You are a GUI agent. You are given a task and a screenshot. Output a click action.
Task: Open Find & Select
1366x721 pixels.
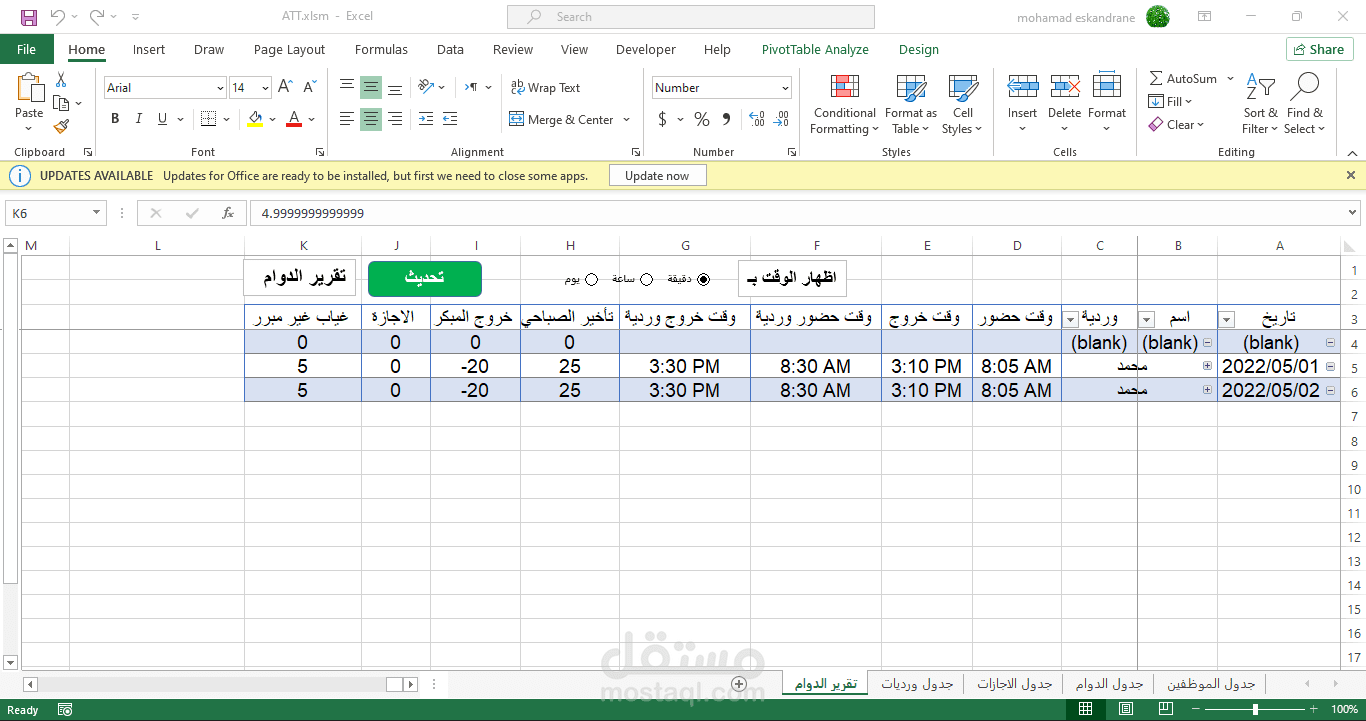point(1305,104)
